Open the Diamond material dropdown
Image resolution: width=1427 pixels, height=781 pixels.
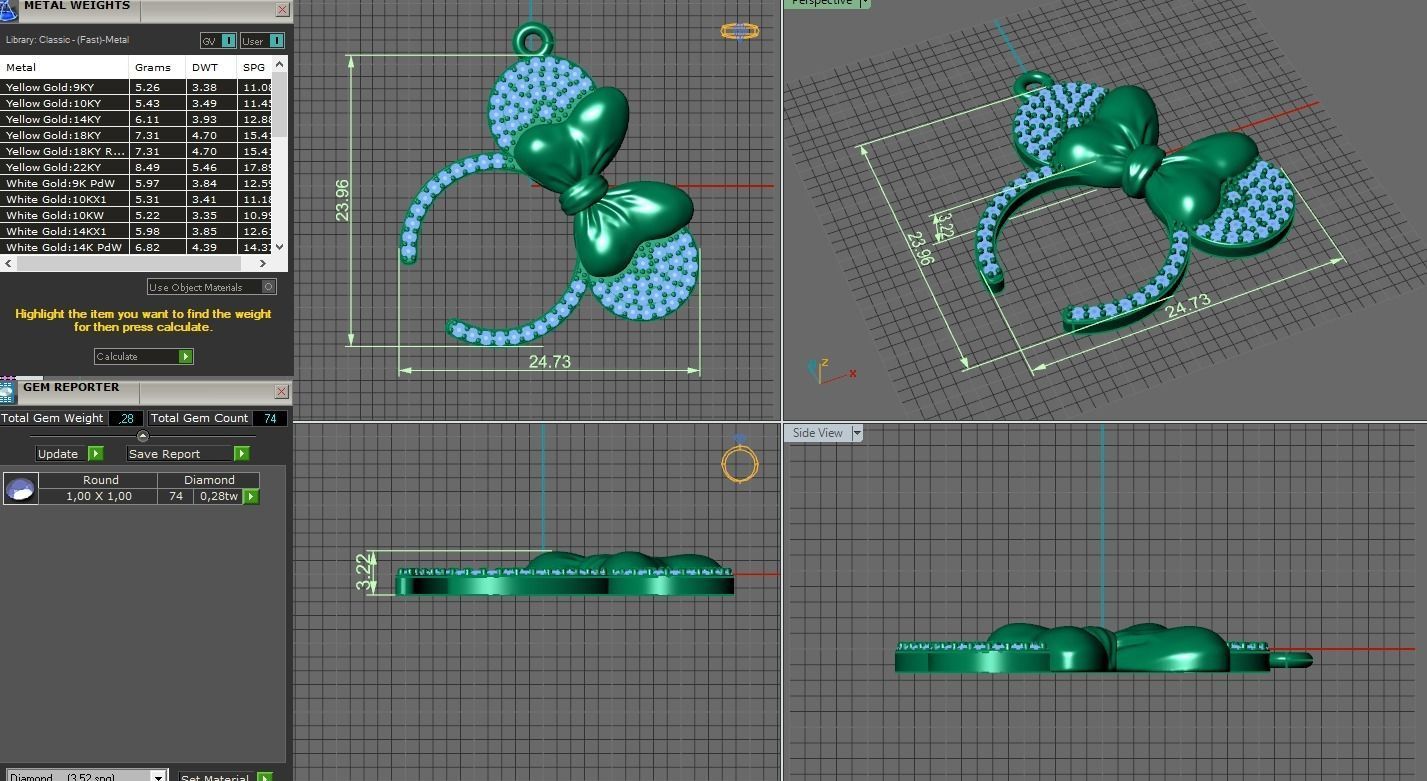158,777
